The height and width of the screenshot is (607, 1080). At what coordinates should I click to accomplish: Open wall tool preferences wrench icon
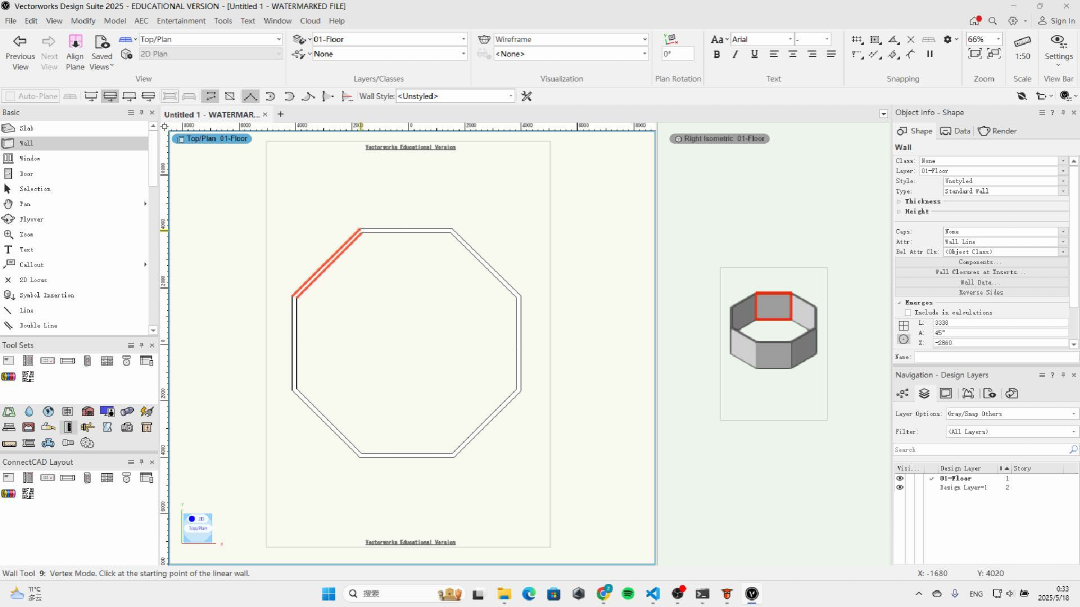[x=527, y=96]
